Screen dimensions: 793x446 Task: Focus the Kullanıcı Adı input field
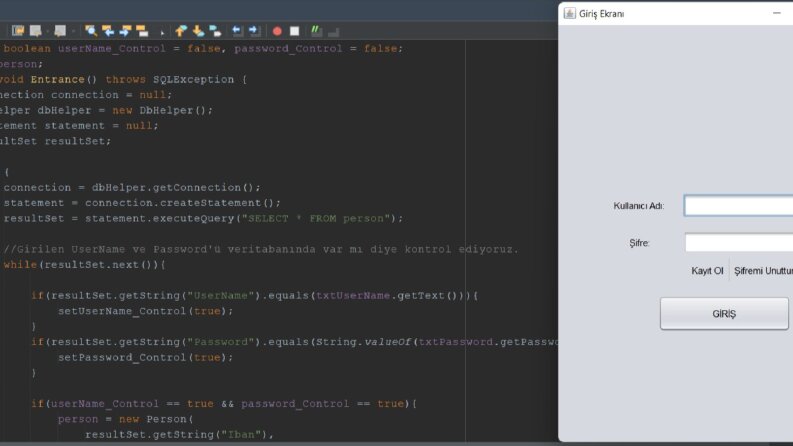pos(738,206)
